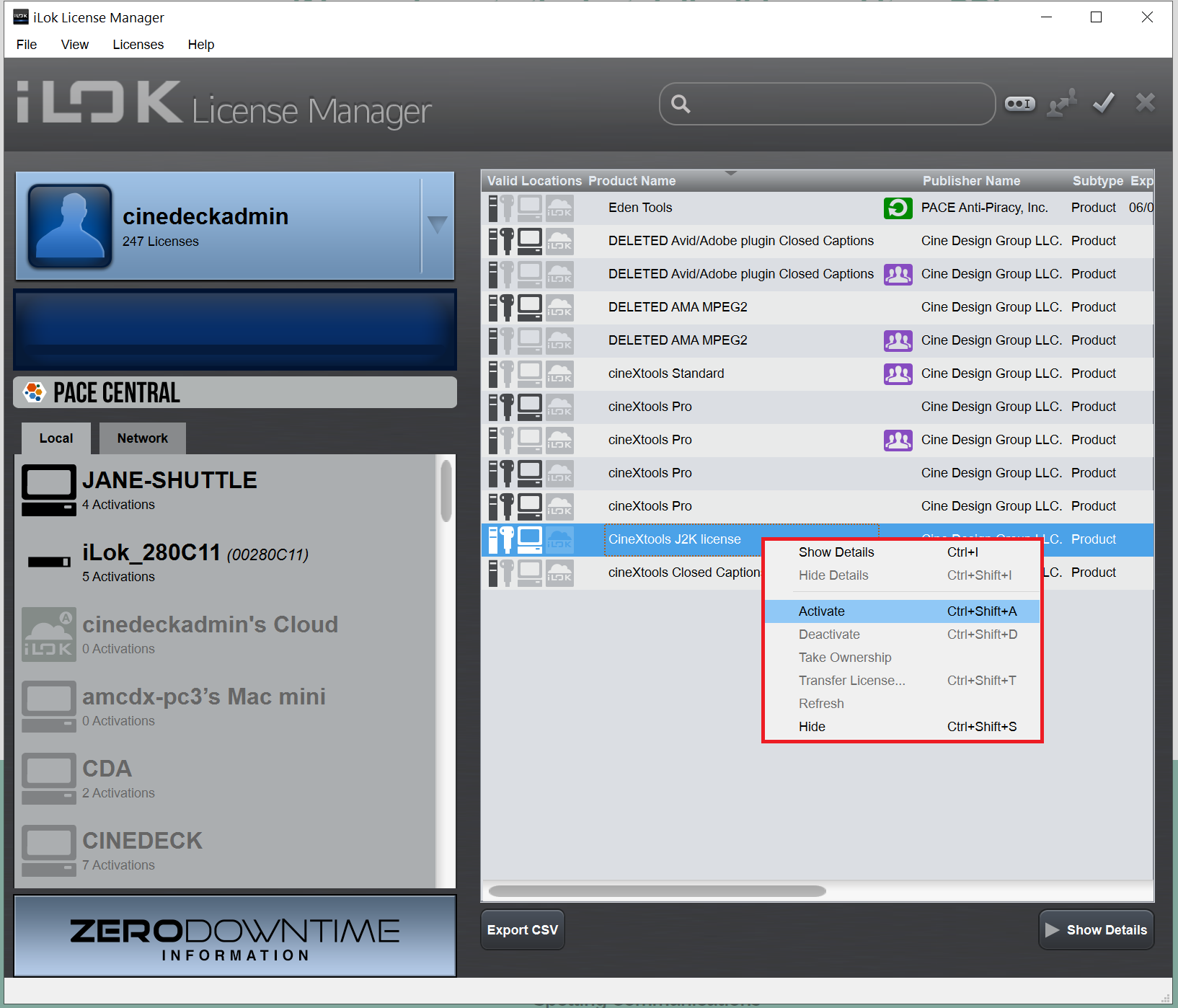
Task: Sort by Product Name column header
Action: coord(632,181)
